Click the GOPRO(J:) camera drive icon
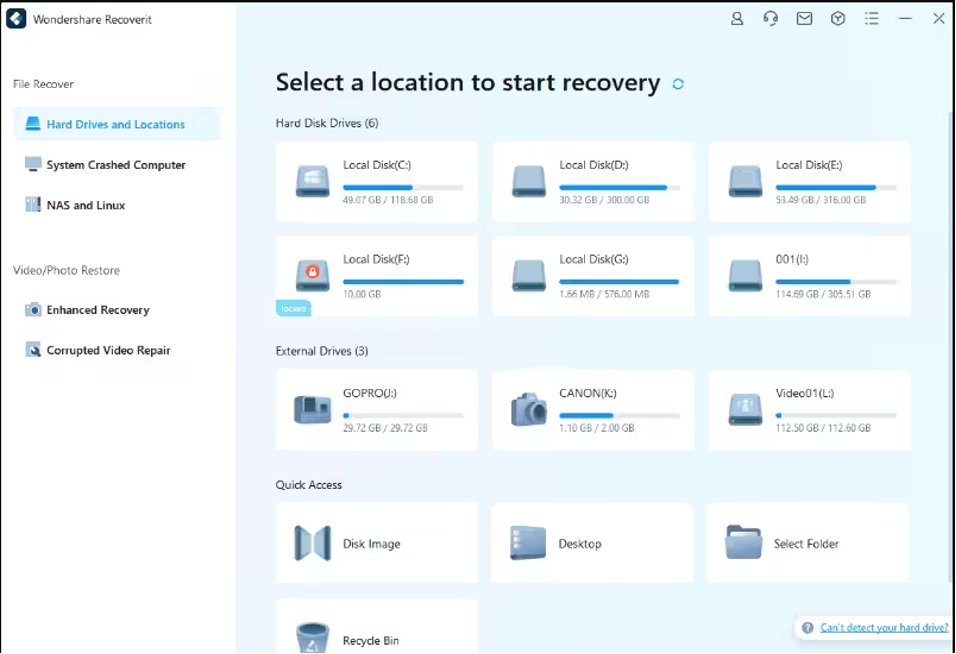The height and width of the screenshot is (654, 956). pos(313,409)
